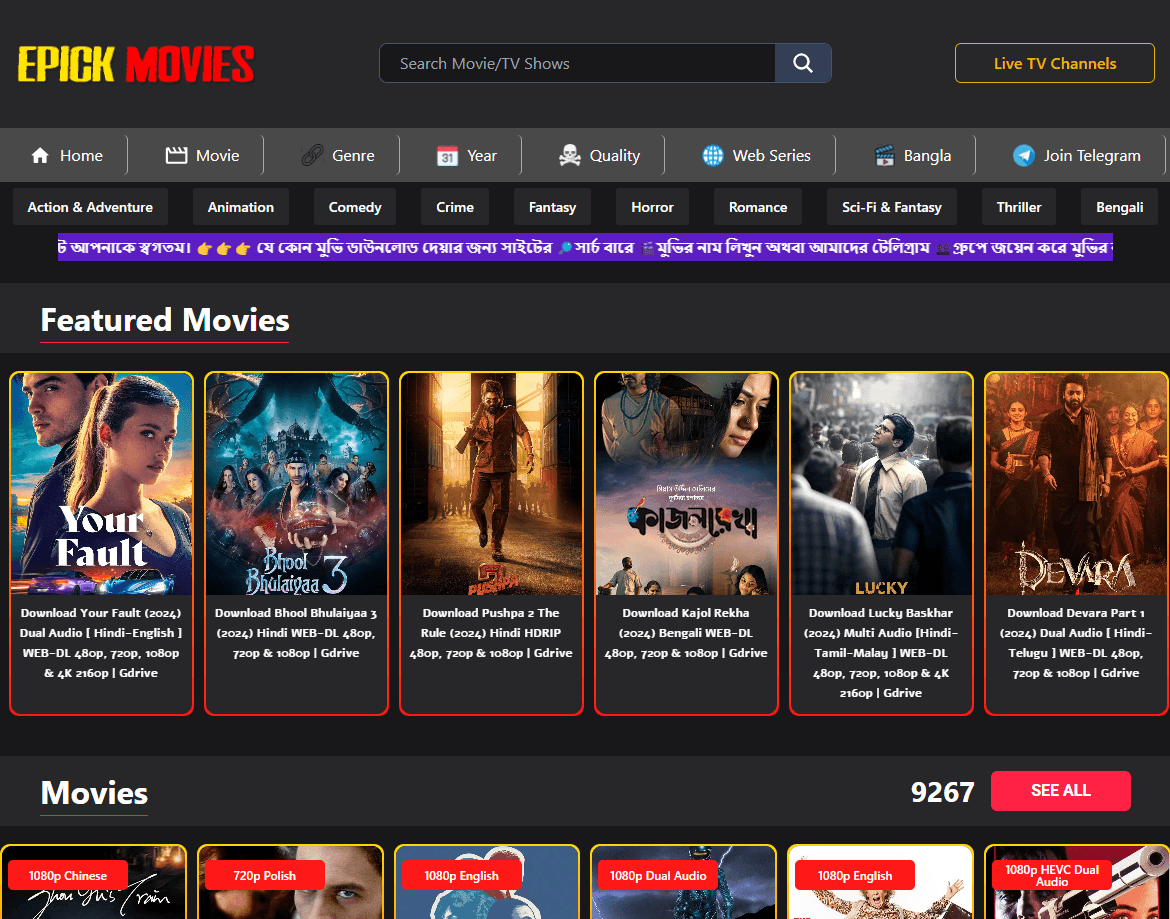Screen dimensions: 1170x919
Task: Open the Bangla menu item
Action: click(x=913, y=155)
